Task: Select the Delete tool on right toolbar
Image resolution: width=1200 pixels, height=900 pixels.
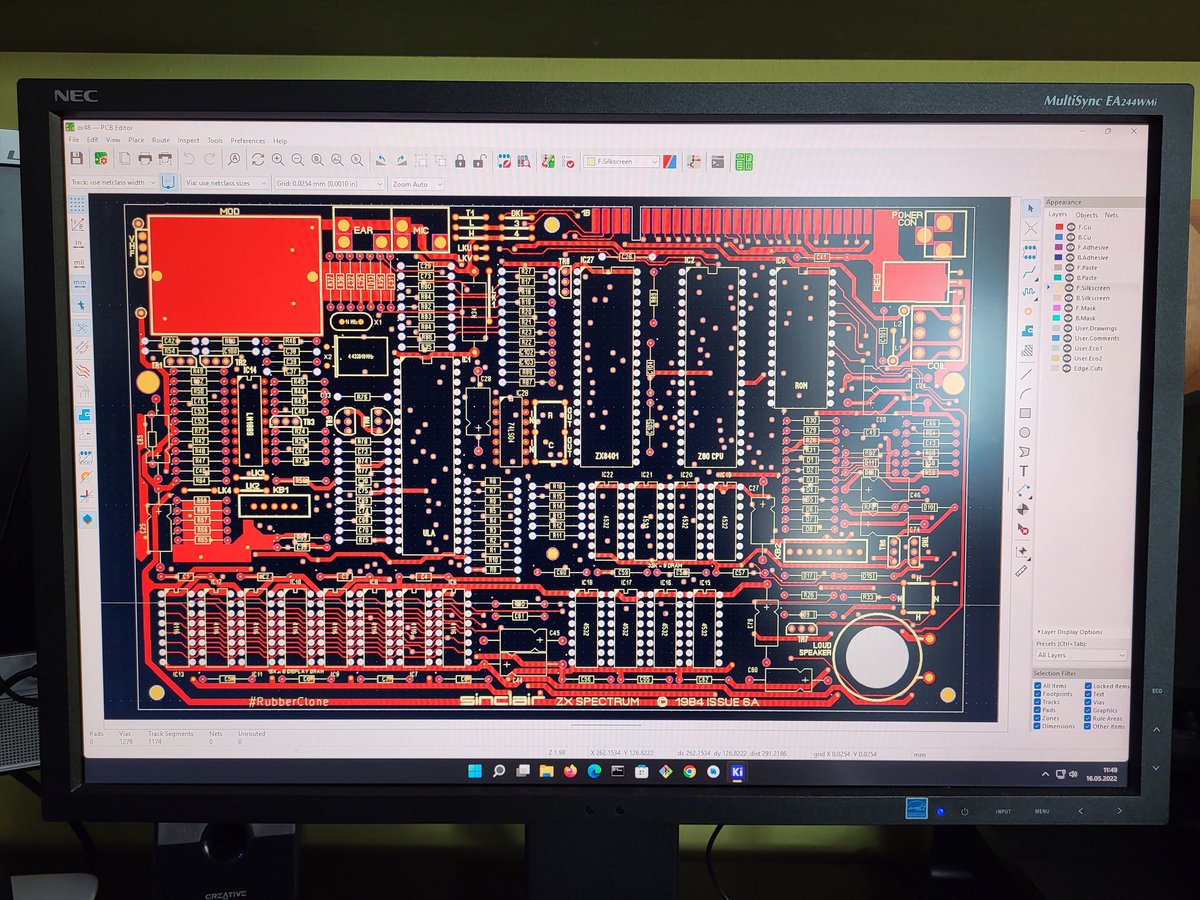Action: [1023, 529]
